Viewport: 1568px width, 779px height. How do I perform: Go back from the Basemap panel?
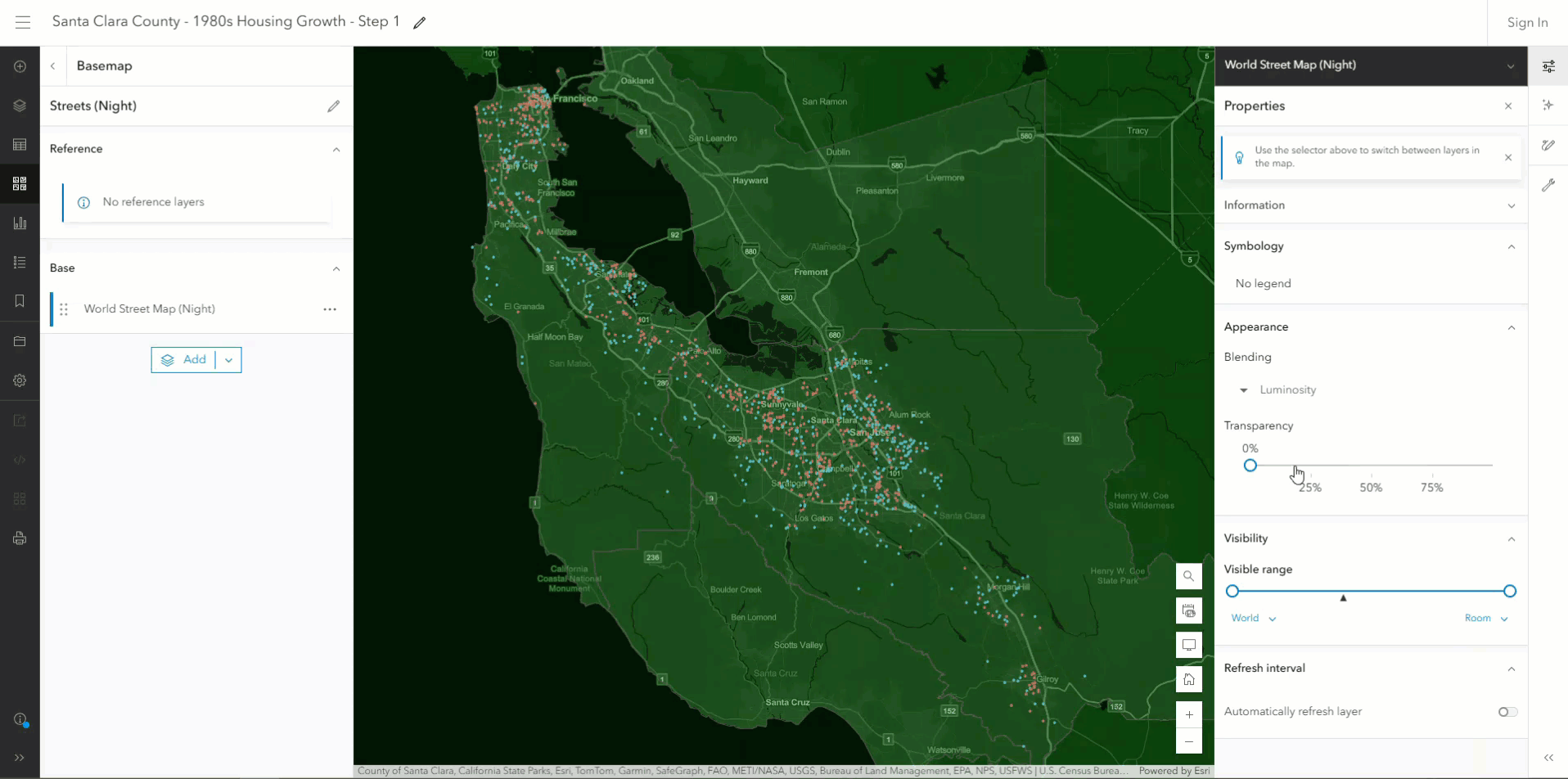tap(53, 66)
